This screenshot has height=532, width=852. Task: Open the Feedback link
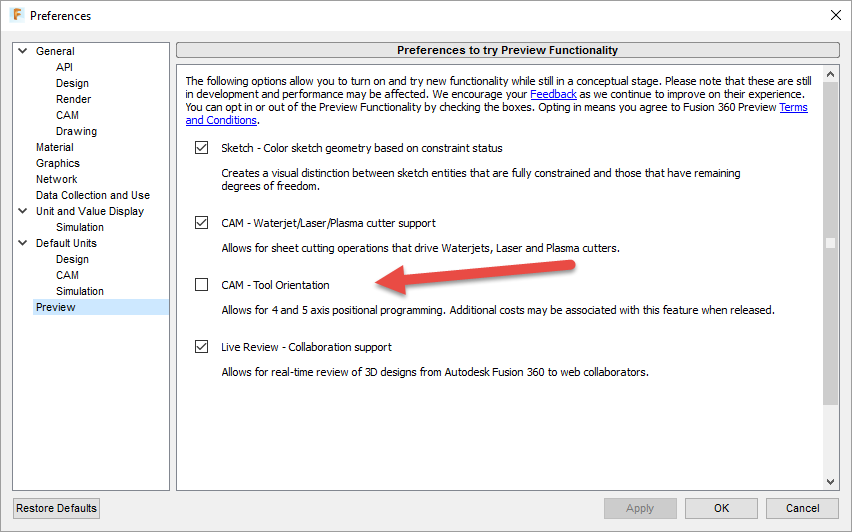[553, 94]
